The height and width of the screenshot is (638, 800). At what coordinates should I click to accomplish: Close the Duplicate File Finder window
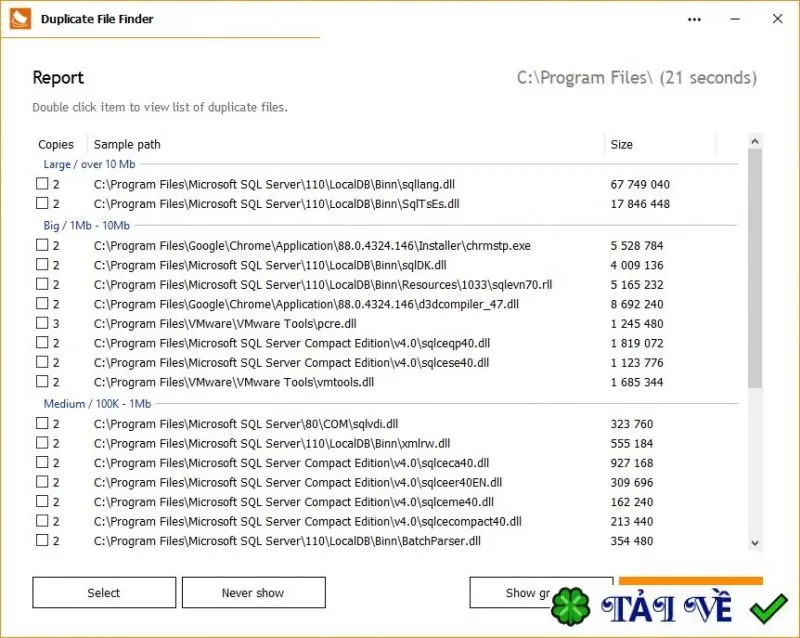point(777,19)
